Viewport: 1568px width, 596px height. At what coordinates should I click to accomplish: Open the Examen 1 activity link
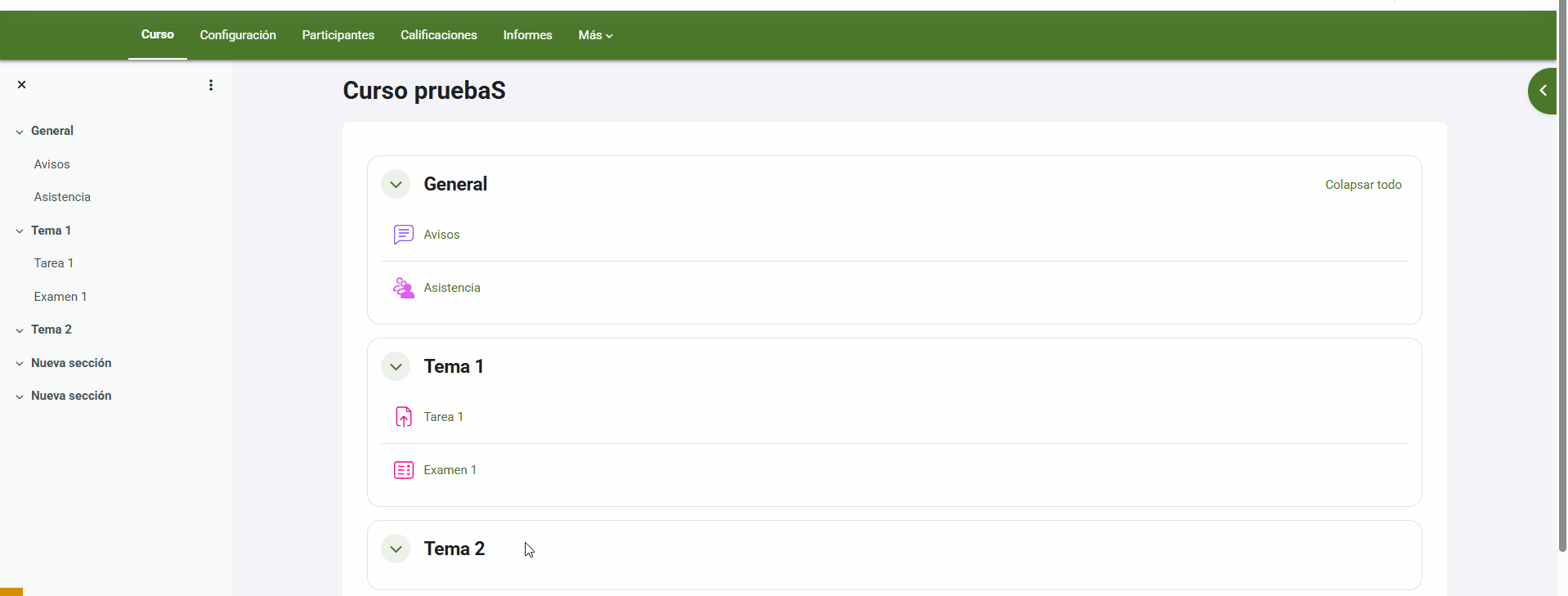click(450, 470)
